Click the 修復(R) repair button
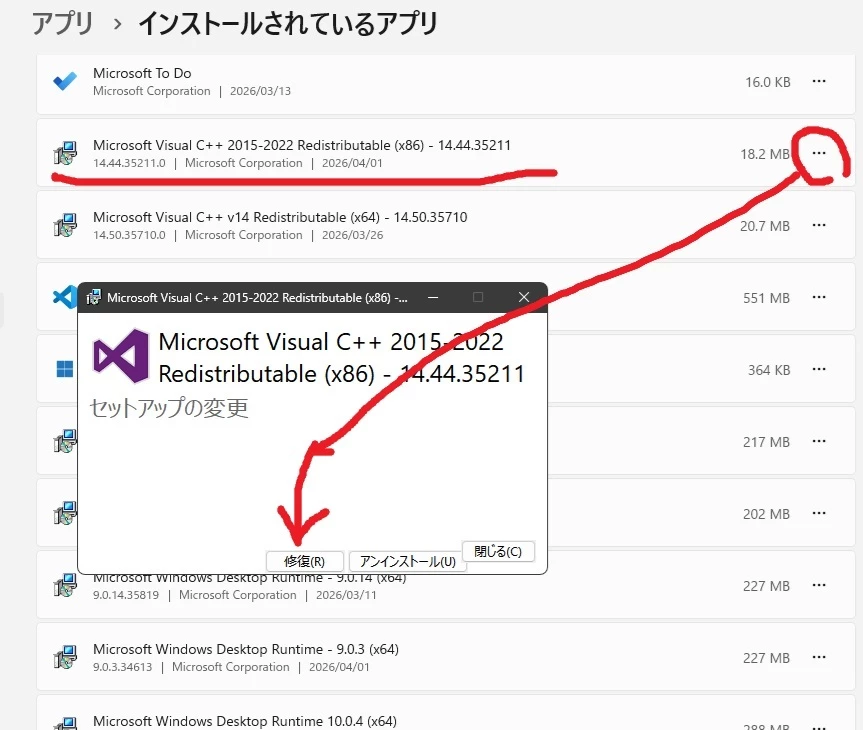 point(304,561)
